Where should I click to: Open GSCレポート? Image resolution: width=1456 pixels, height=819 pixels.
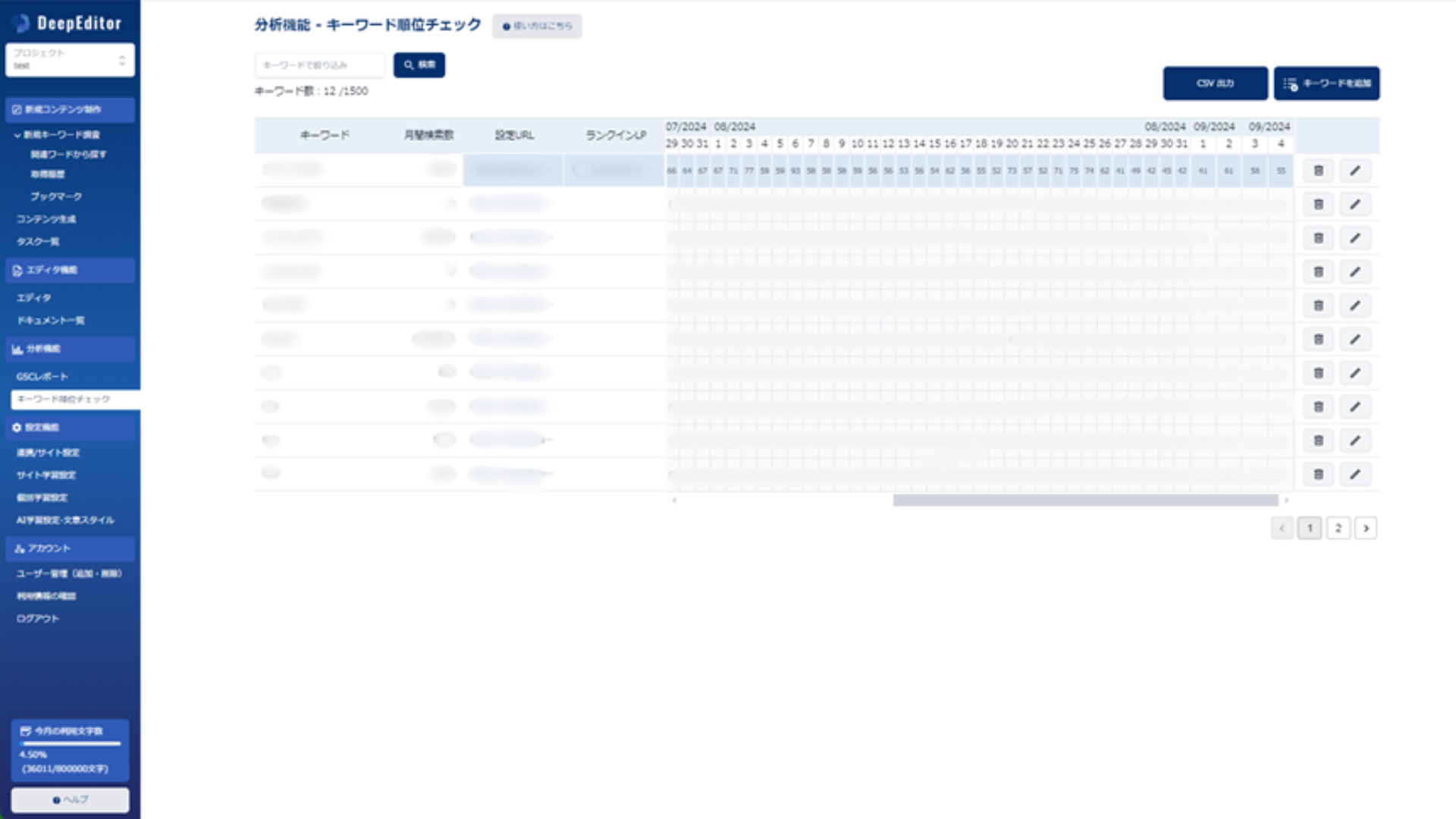click(x=42, y=377)
